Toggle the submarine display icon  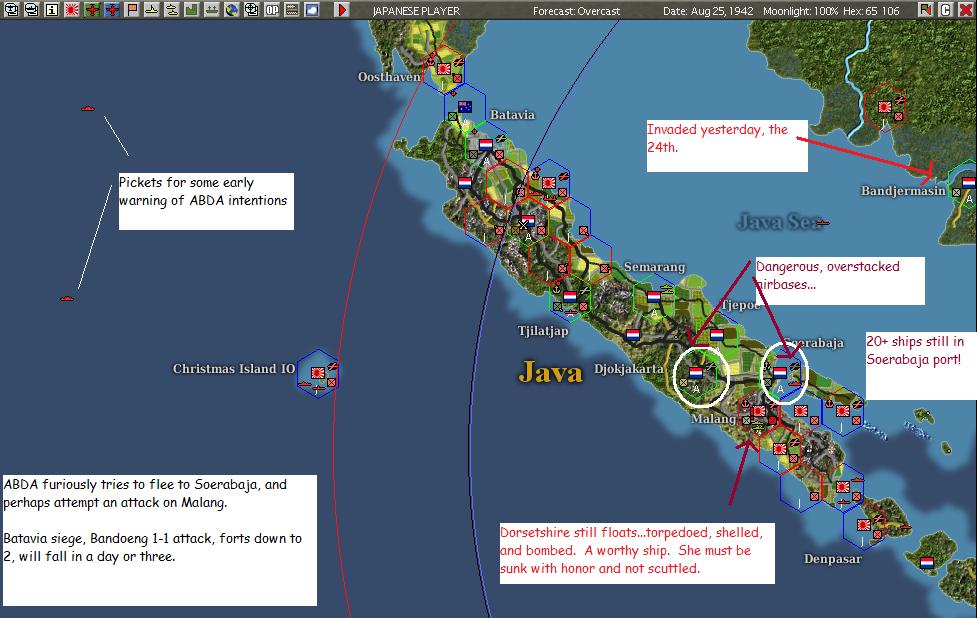pos(172,10)
